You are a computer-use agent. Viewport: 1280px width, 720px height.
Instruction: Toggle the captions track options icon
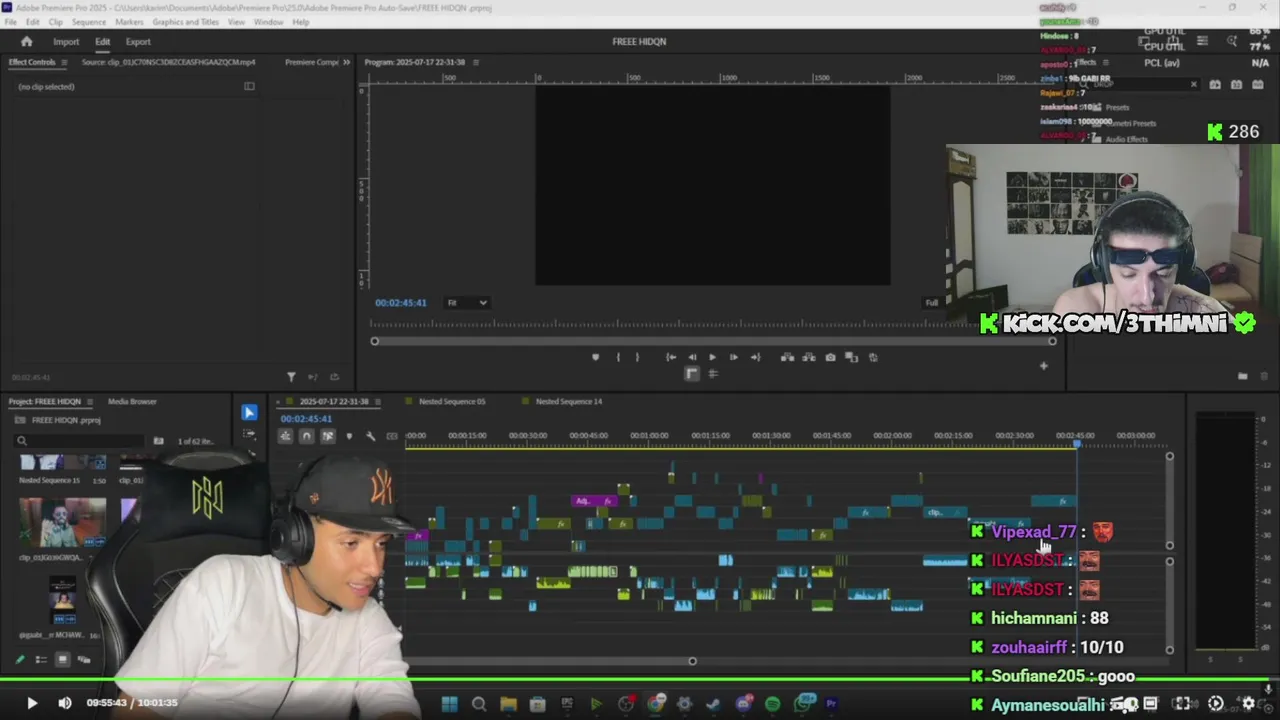392,436
